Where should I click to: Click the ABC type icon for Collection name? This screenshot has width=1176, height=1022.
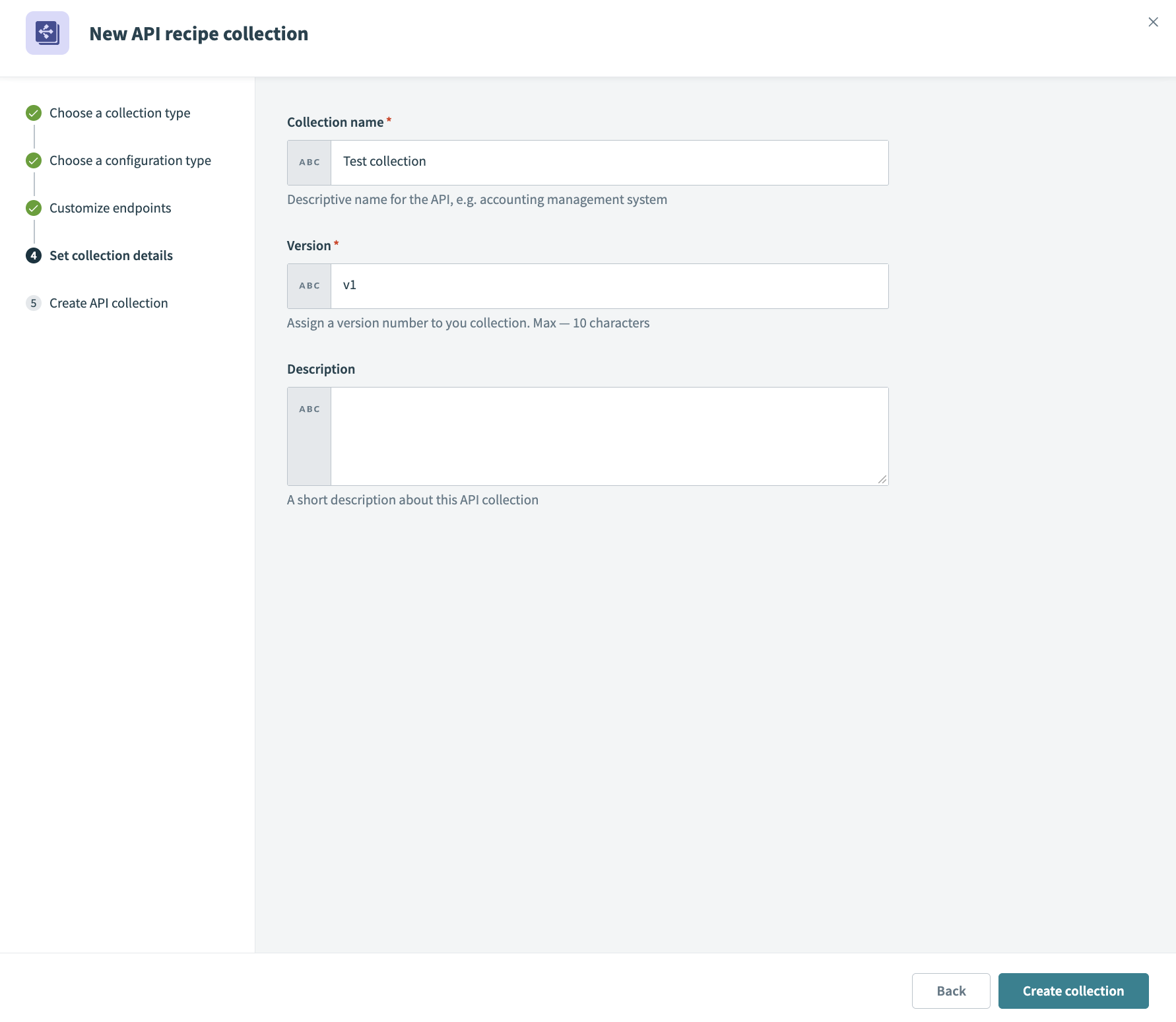tap(310, 162)
